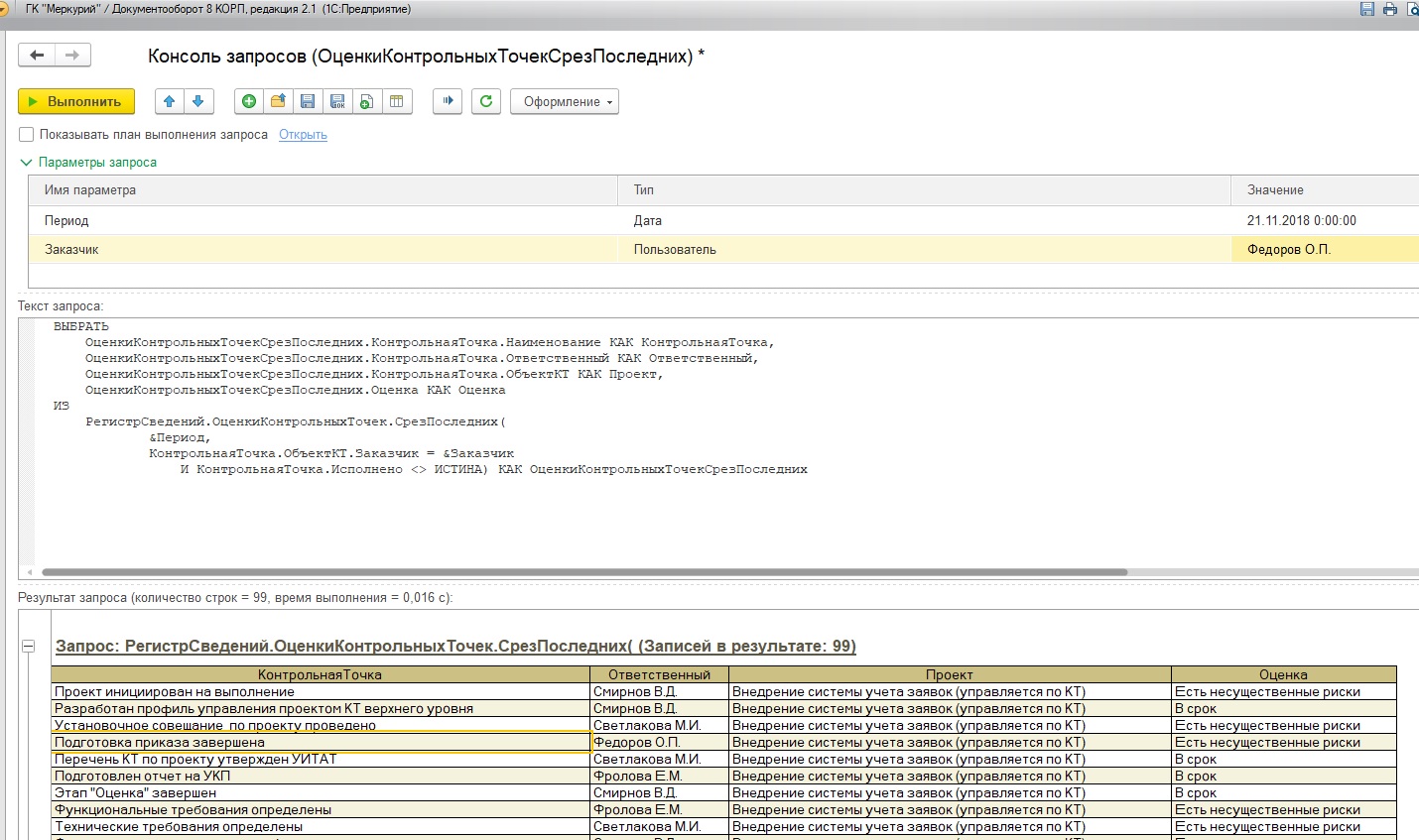Click the table layout icon in toolbar
This screenshot has height=840, width=1419.
397,101
